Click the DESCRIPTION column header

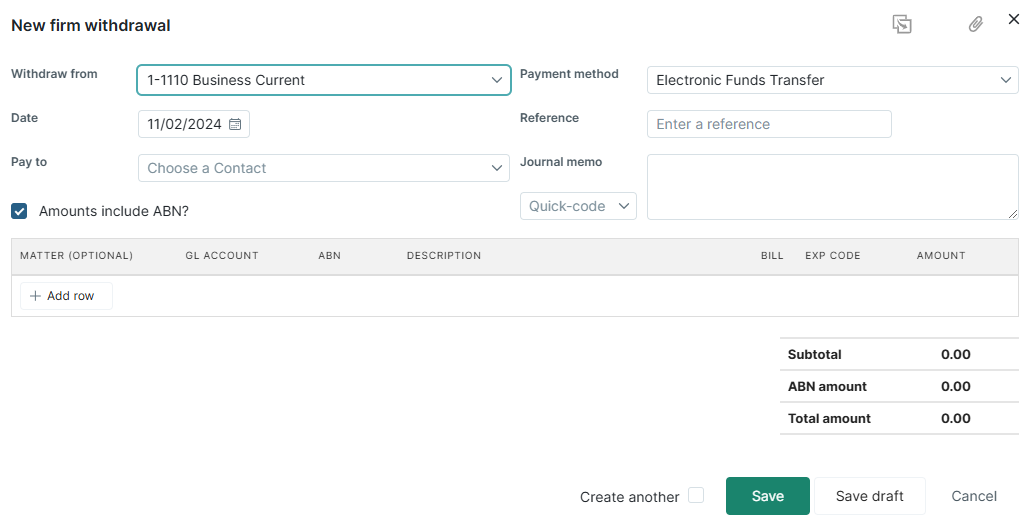(x=443, y=255)
